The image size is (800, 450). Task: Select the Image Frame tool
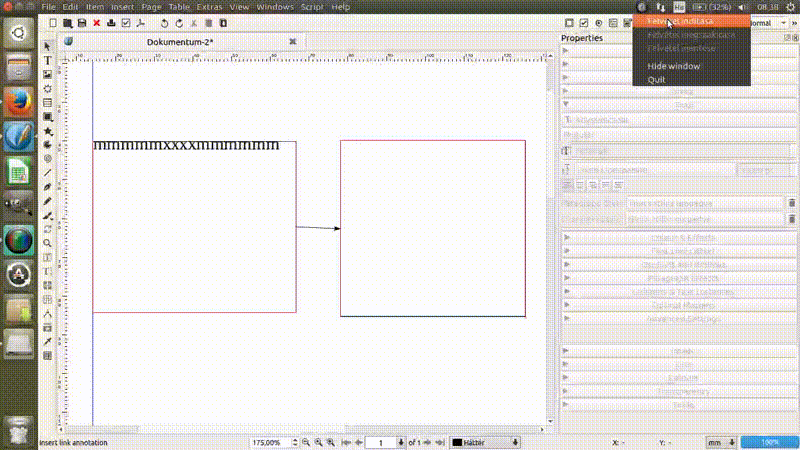47,75
